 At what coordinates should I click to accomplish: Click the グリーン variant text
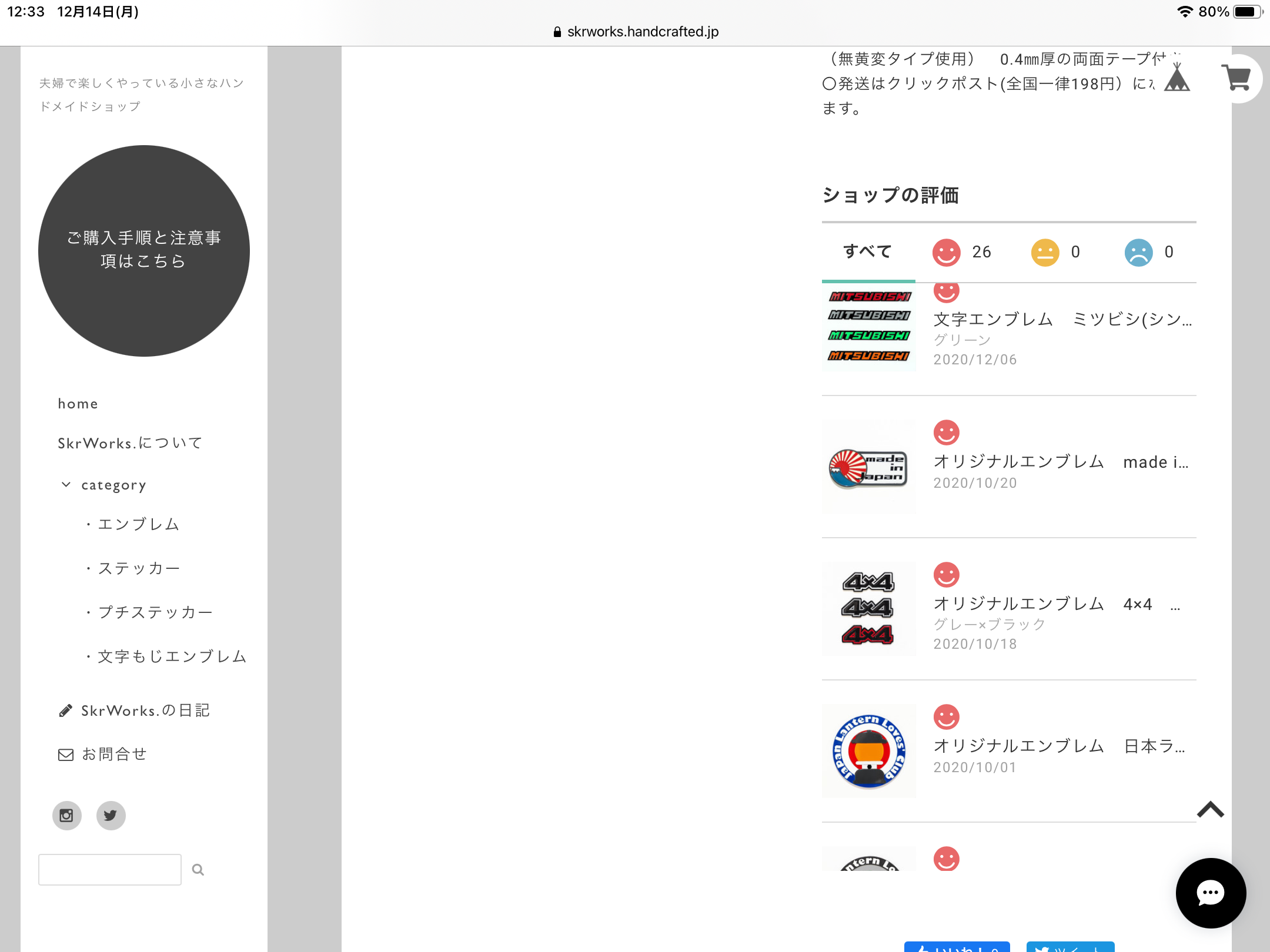pyautogui.click(x=962, y=340)
